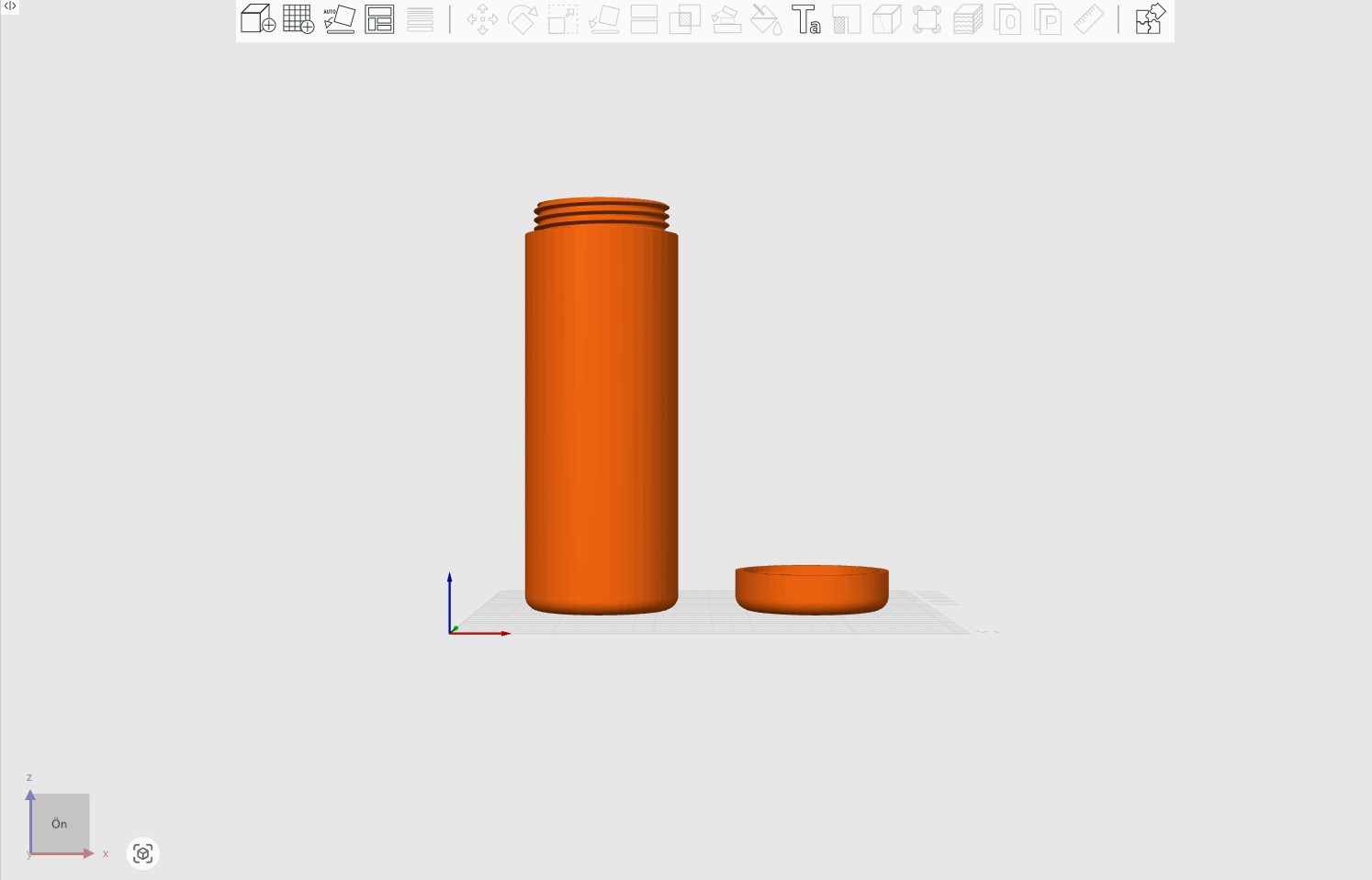Select the tall orange threaded container model

tap(602, 406)
